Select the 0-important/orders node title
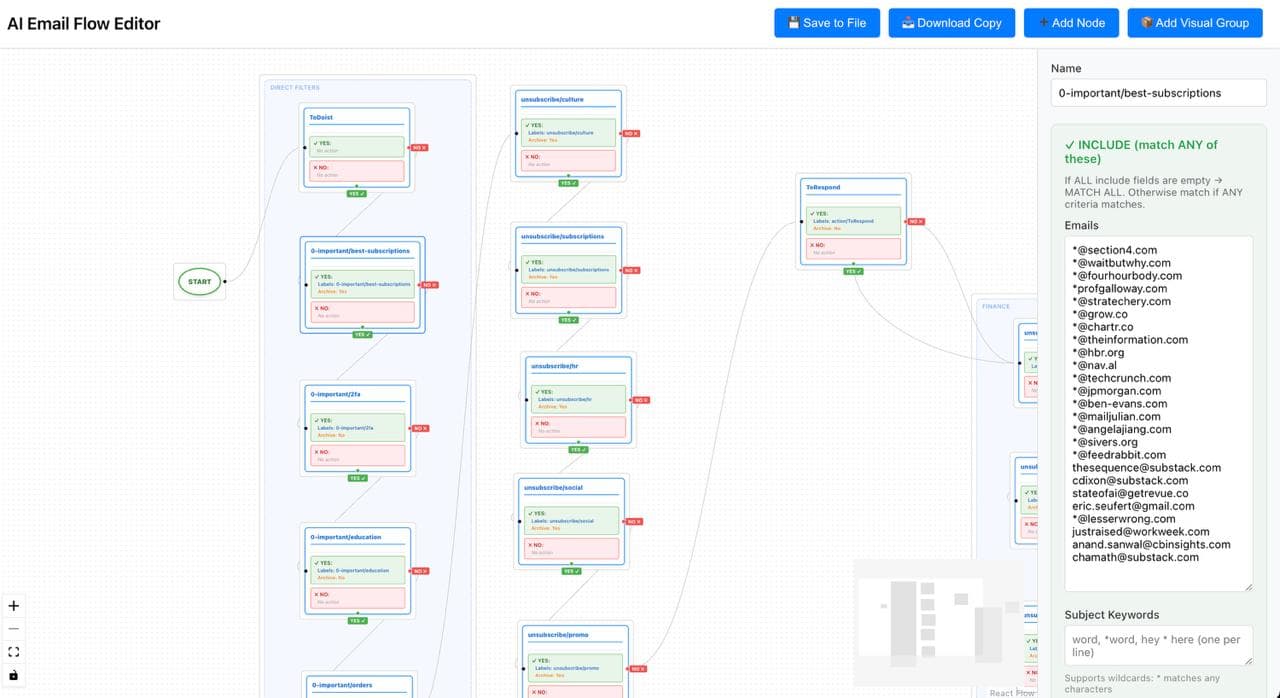Screen dimensions: 1280x698 tap(341, 686)
